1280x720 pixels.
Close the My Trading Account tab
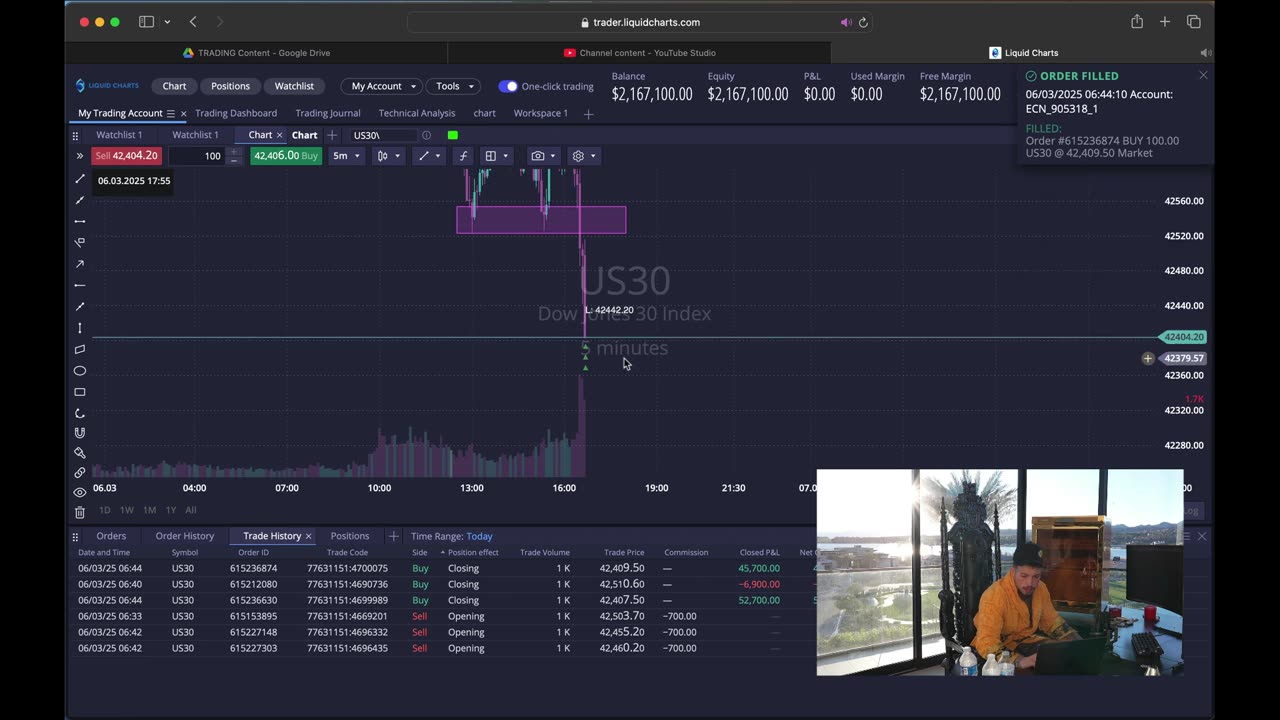click(183, 114)
